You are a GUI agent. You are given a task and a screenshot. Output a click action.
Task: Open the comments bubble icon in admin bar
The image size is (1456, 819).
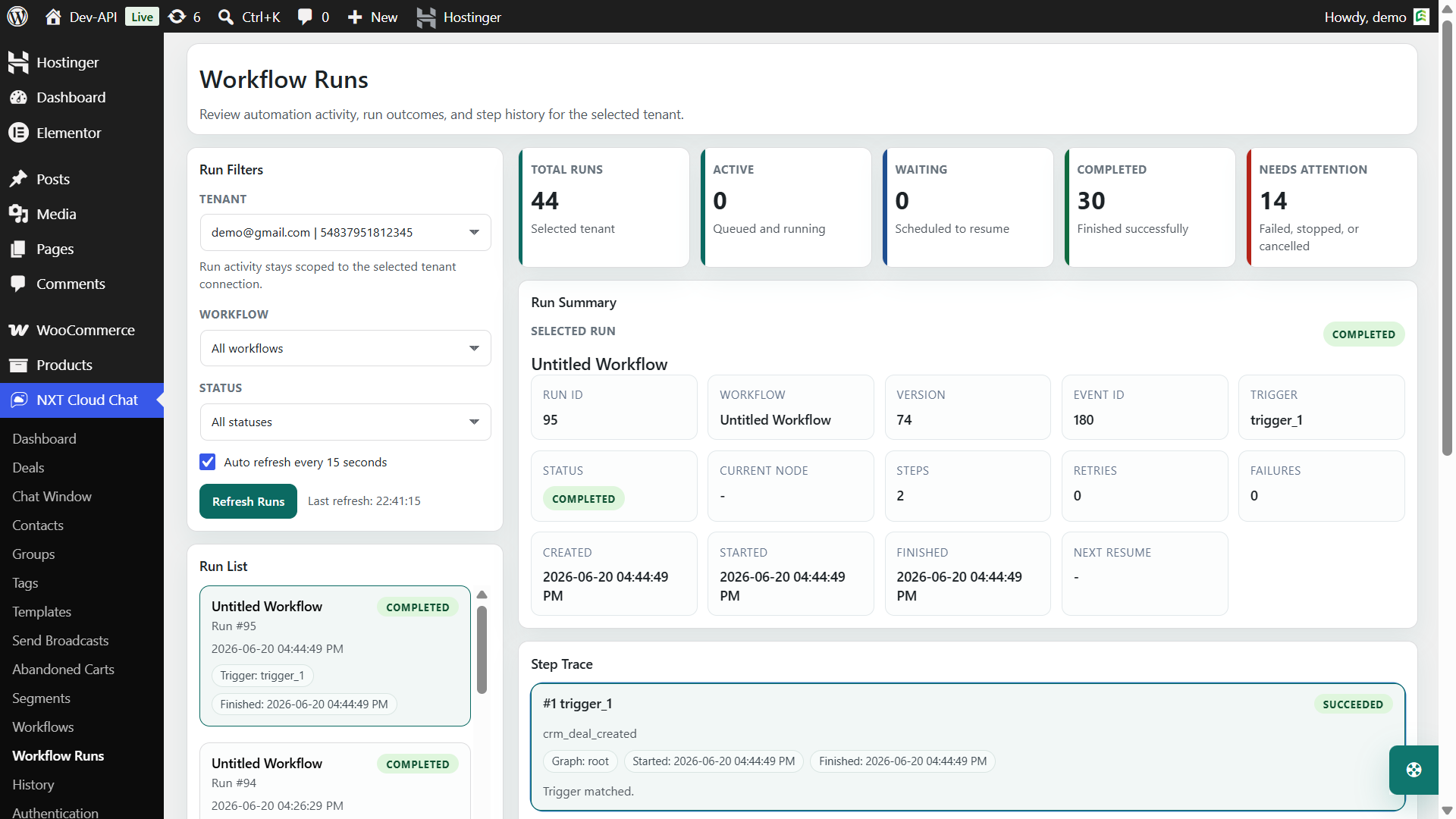305,17
